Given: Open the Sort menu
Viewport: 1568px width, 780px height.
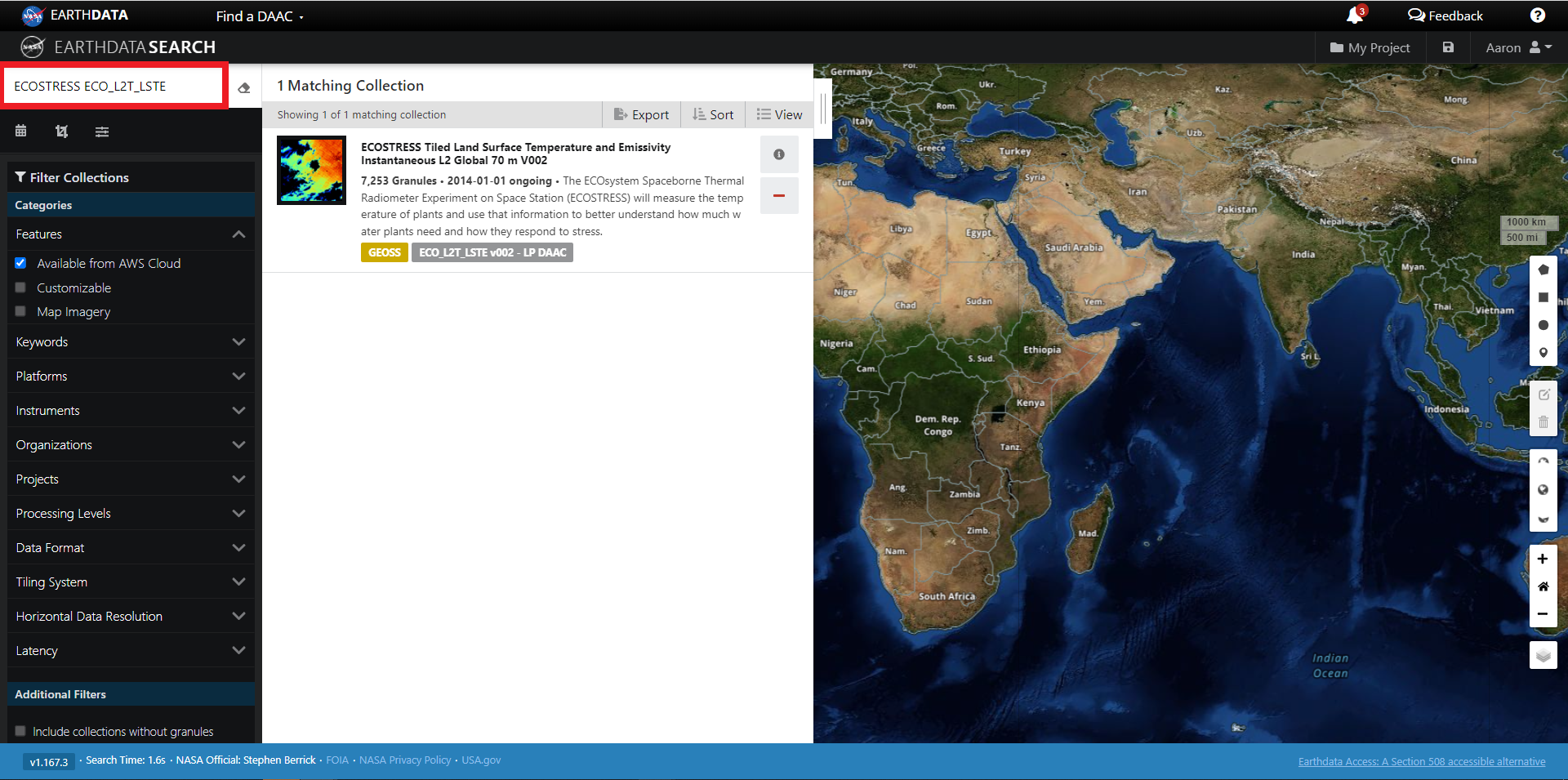Looking at the screenshot, I should pos(713,114).
